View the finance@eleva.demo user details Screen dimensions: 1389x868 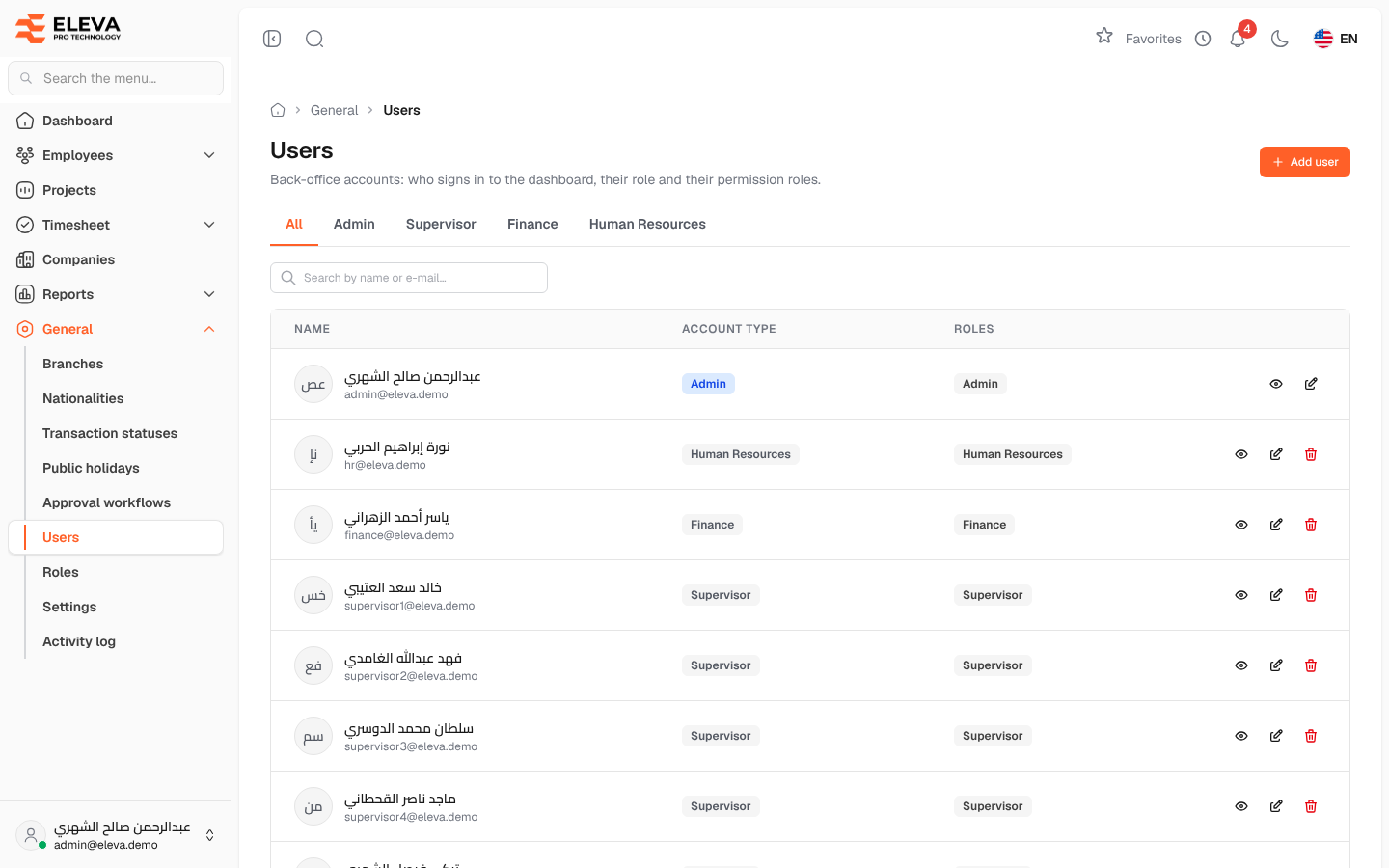1241,525
